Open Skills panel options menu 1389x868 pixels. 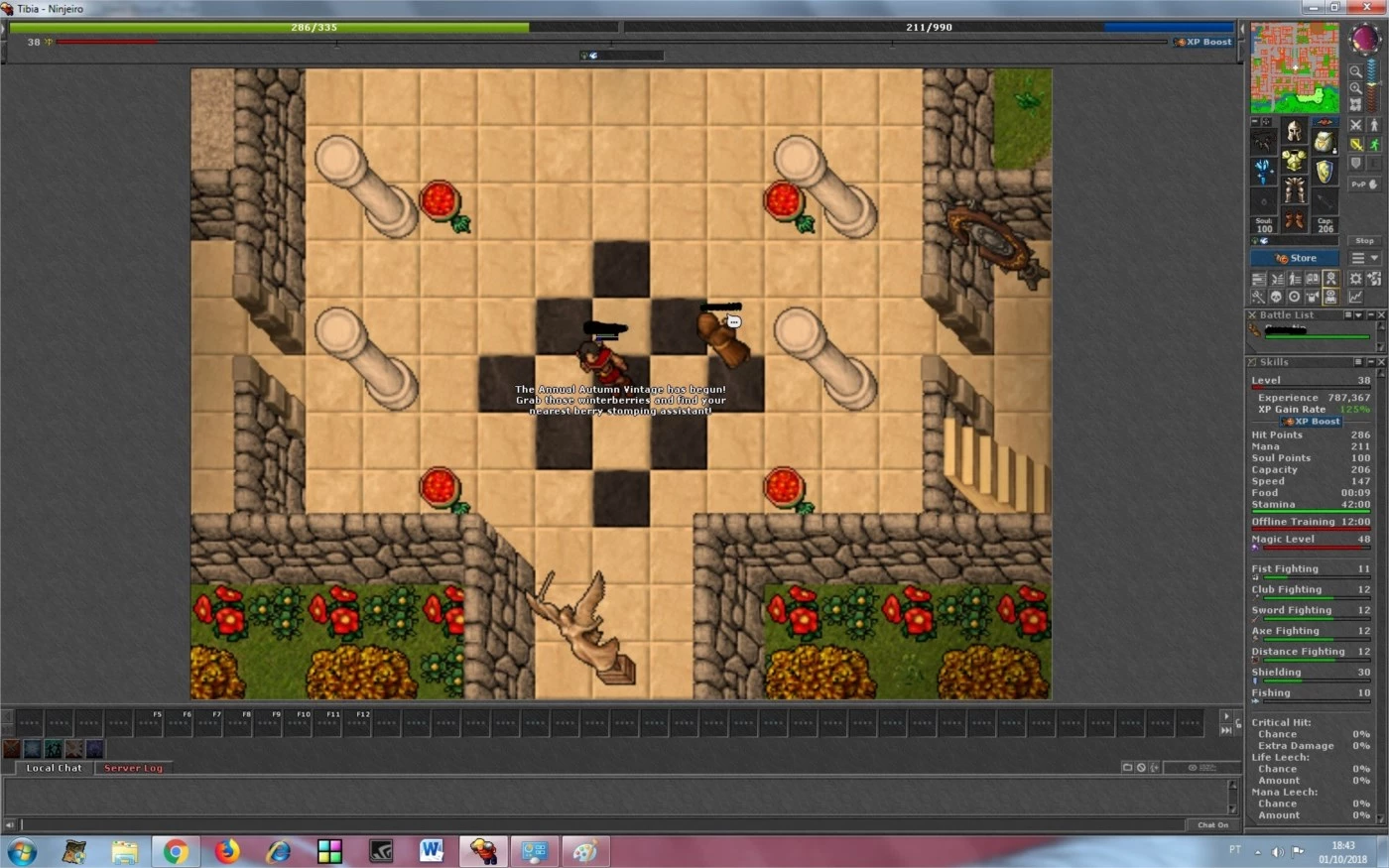[1358, 362]
